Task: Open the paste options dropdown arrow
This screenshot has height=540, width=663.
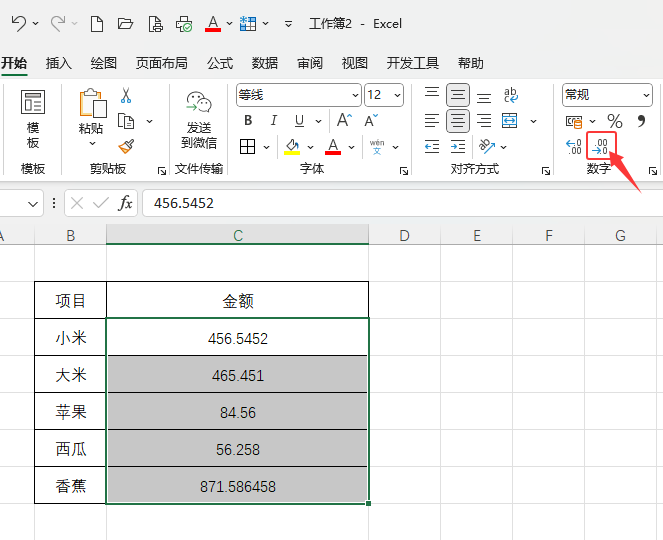Action: coord(92,143)
